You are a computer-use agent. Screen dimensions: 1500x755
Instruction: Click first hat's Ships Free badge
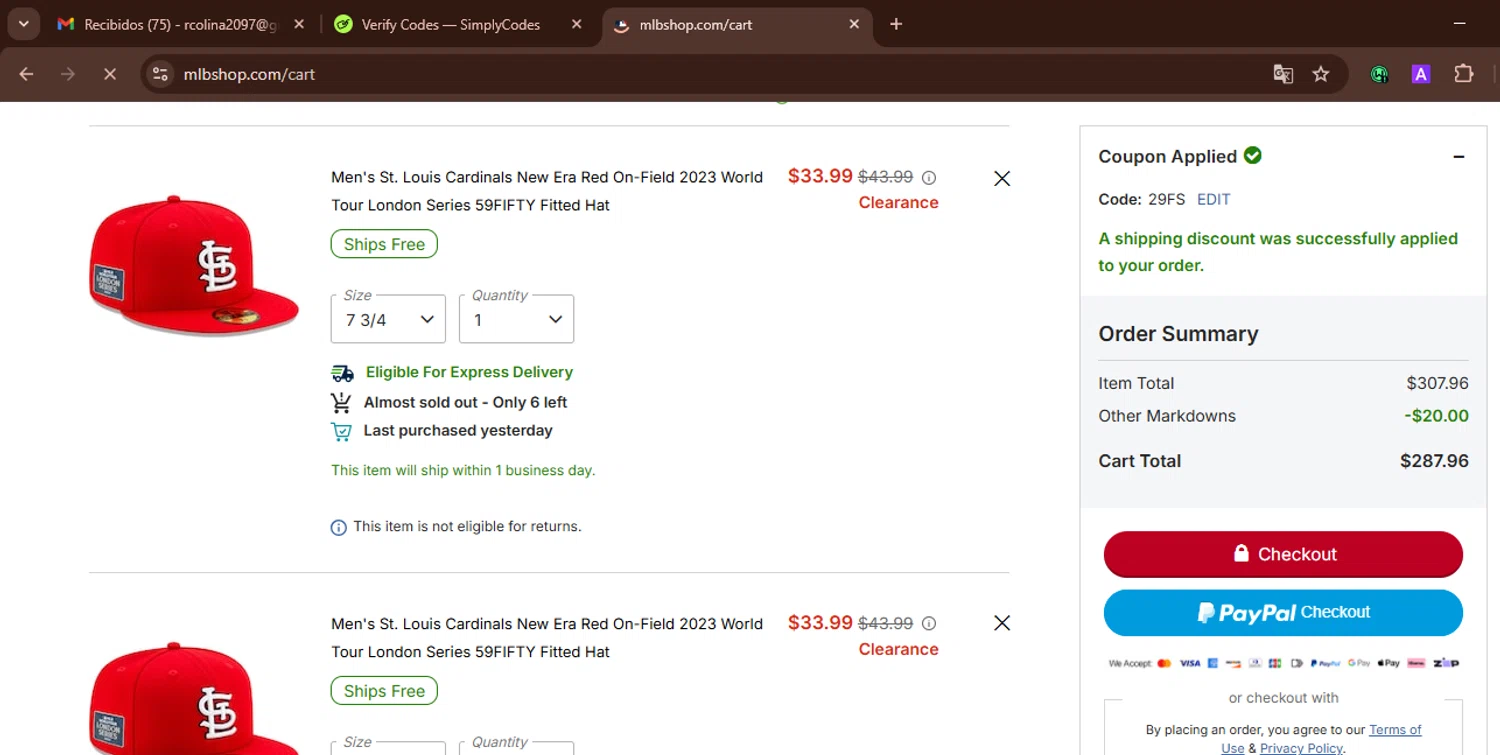384,244
